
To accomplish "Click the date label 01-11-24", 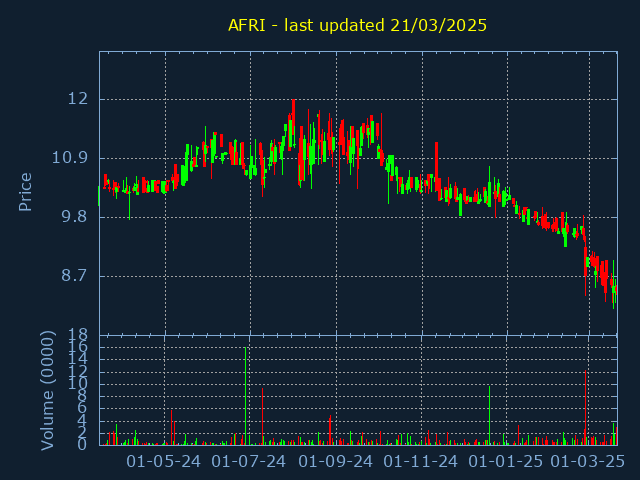I will click(421, 462).
